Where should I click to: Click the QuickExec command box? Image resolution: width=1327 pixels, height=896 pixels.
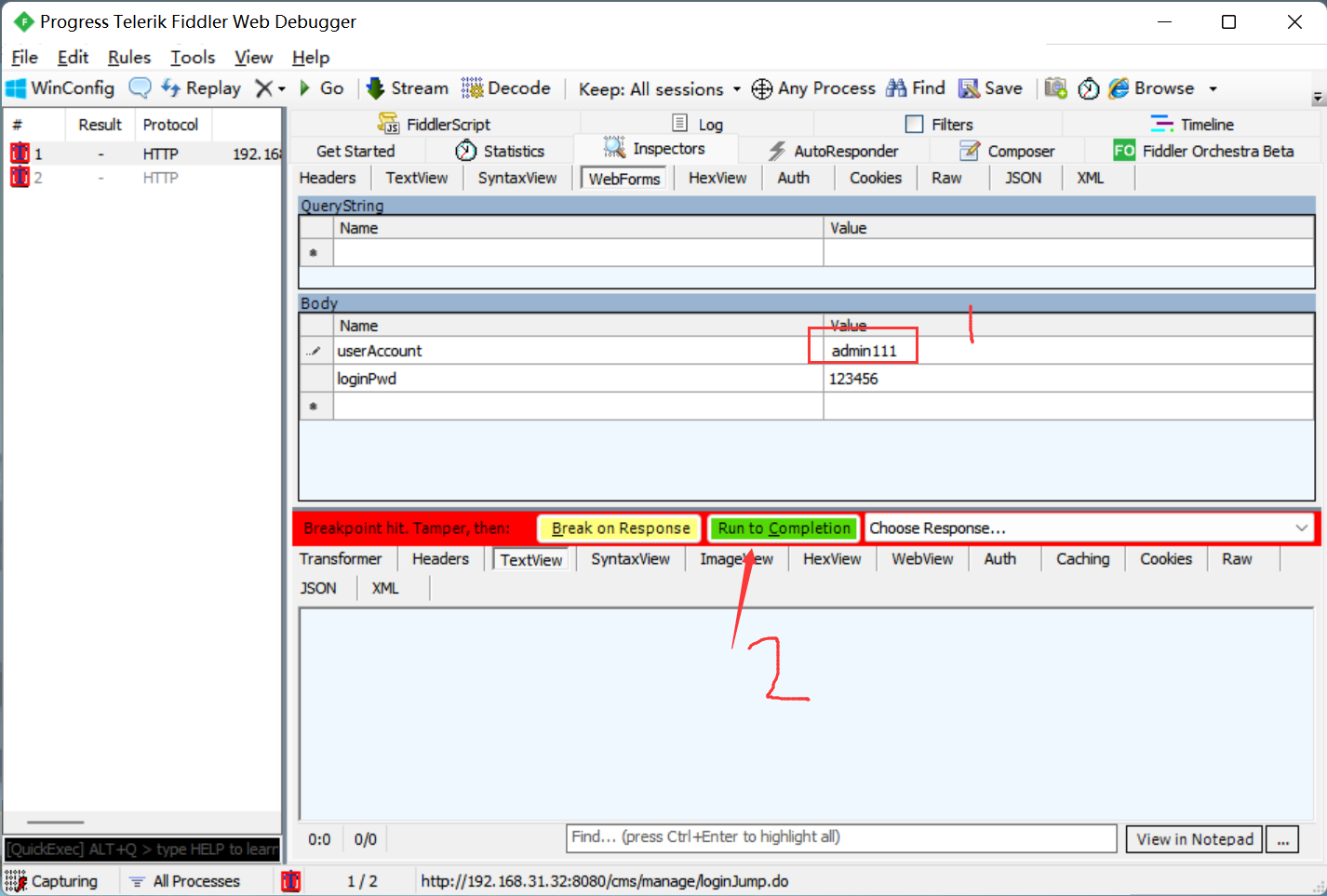pyautogui.click(x=142, y=849)
